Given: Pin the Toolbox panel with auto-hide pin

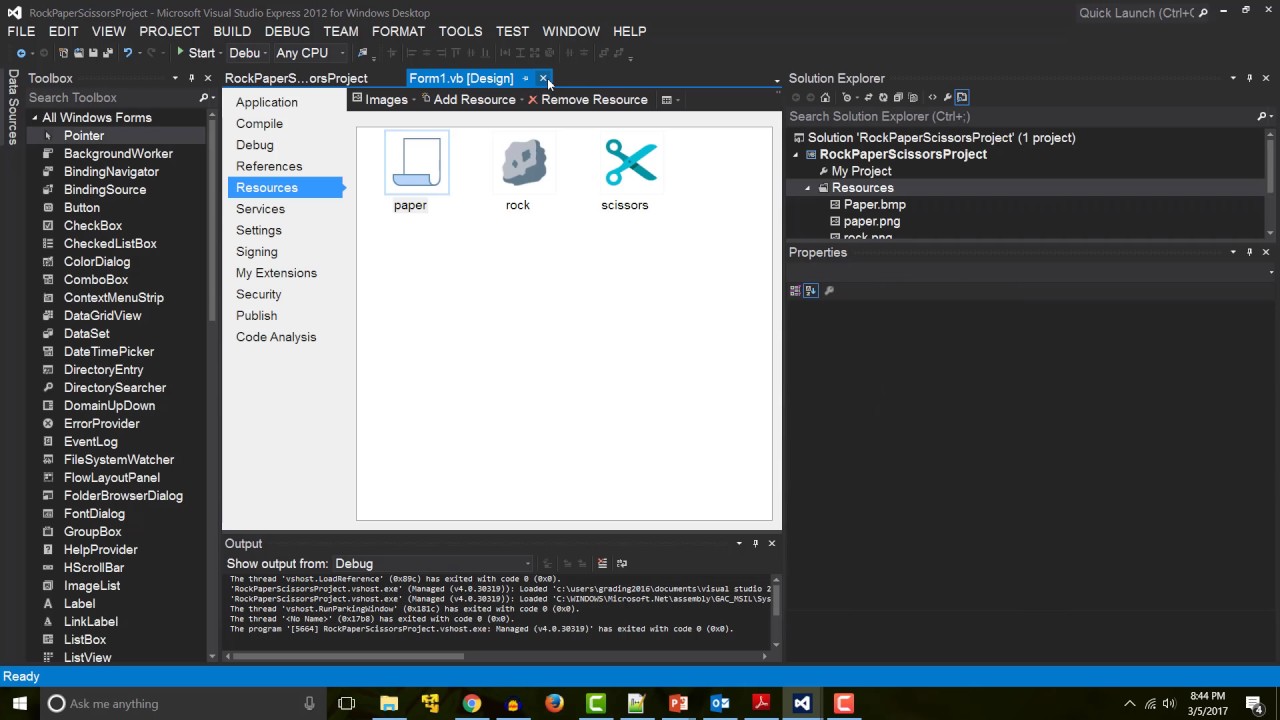Looking at the screenshot, I should [x=191, y=78].
